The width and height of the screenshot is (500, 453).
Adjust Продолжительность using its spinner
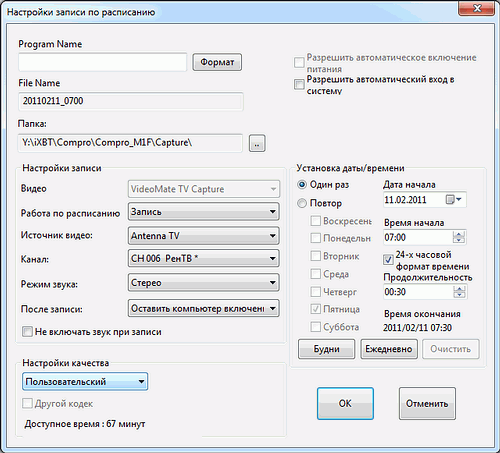coord(459,292)
